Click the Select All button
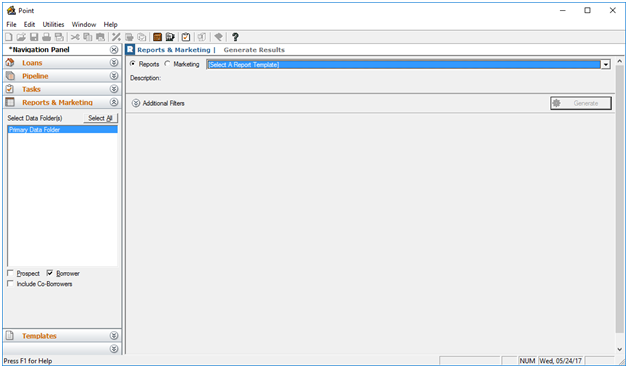Viewport: 628px width, 368px height. (101, 118)
